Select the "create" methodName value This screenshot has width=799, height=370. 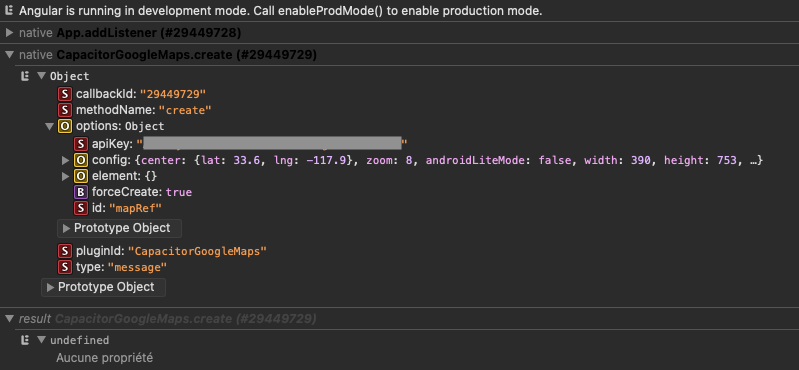point(185,110)
